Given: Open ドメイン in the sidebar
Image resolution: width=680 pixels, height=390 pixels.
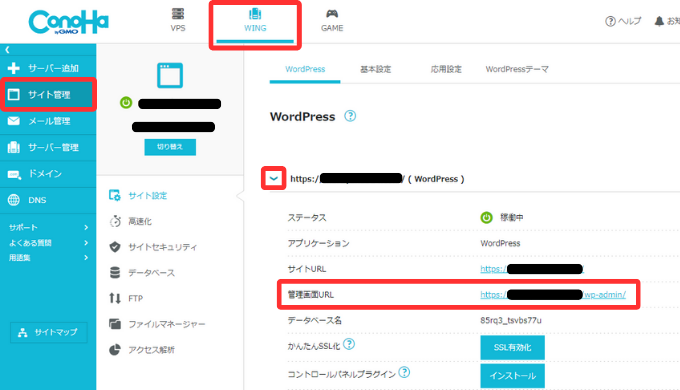Looking at the screenshot, I should (48, 174).
